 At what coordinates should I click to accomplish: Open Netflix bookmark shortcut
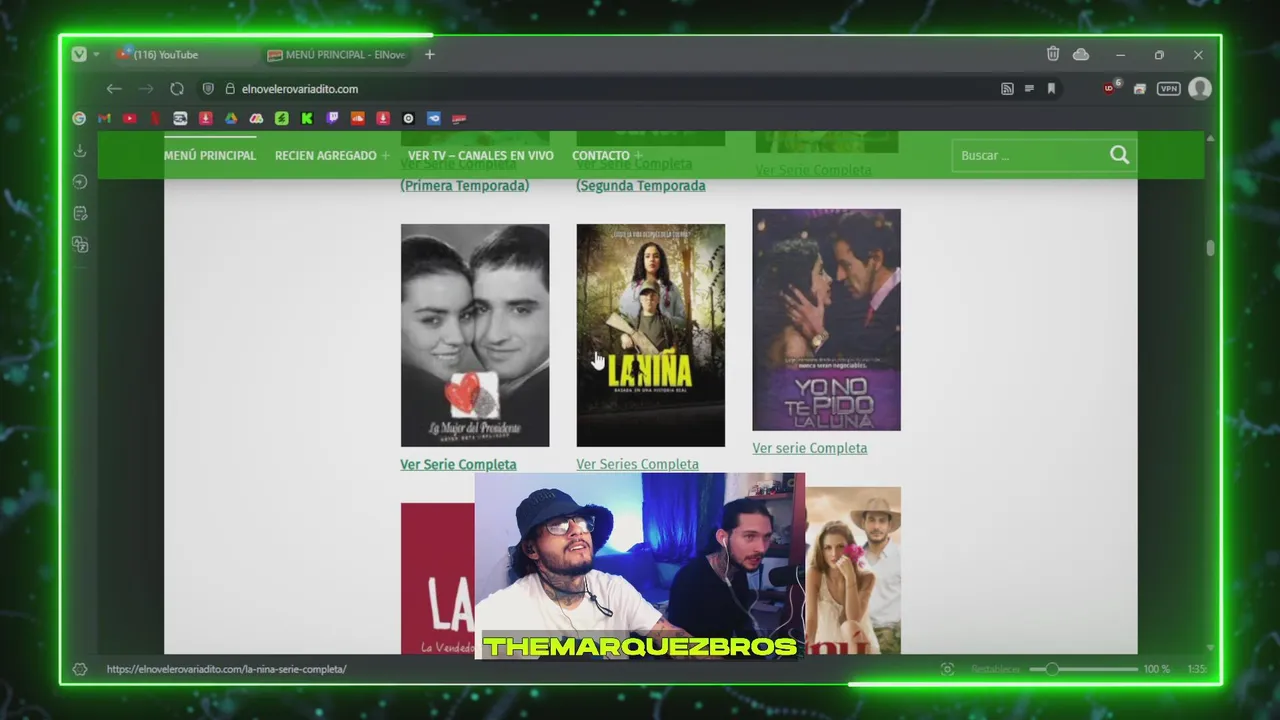155,118
